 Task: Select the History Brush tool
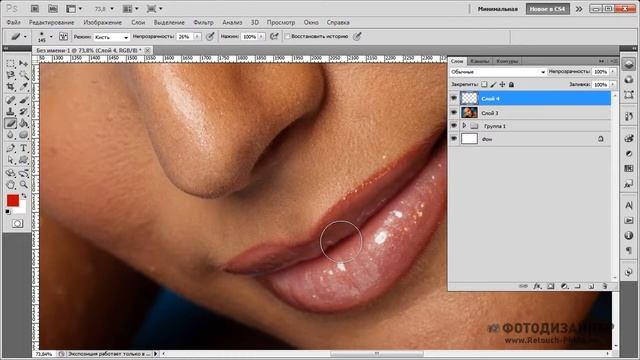point(23,111)
